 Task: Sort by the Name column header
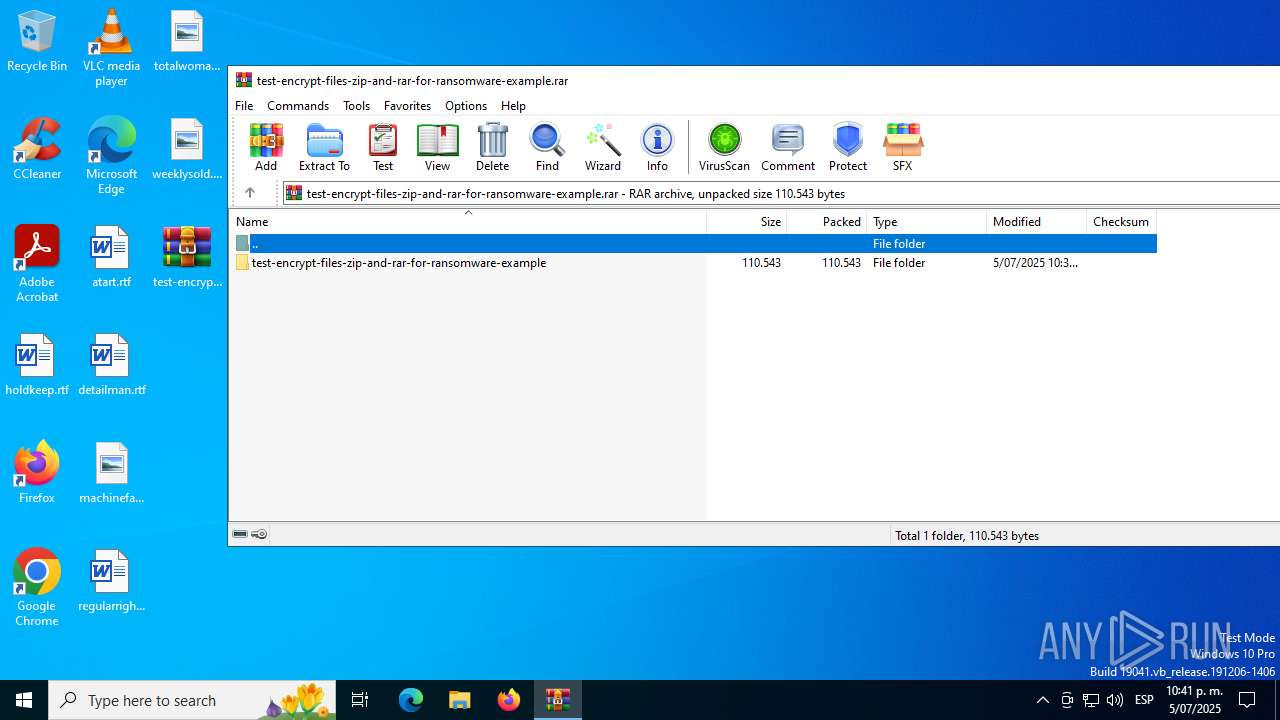[468, 222]
